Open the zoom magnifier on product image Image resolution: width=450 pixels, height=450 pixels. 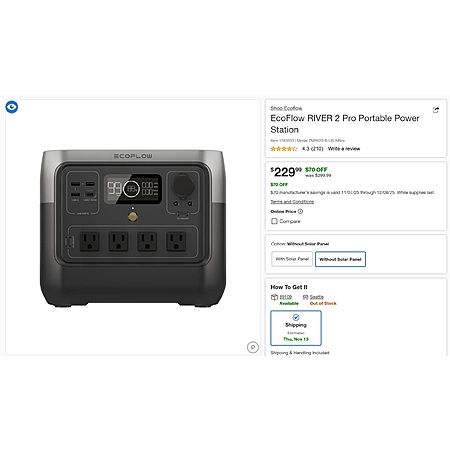pyautogui.click(x=253, y=347)
